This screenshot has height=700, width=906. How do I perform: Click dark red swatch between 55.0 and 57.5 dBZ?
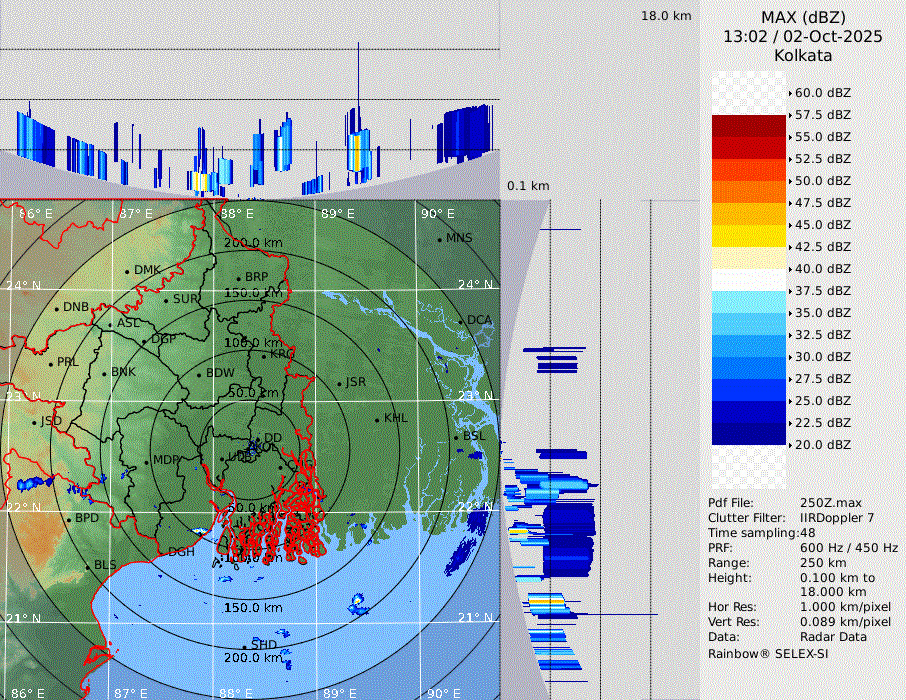click(749, 126)
